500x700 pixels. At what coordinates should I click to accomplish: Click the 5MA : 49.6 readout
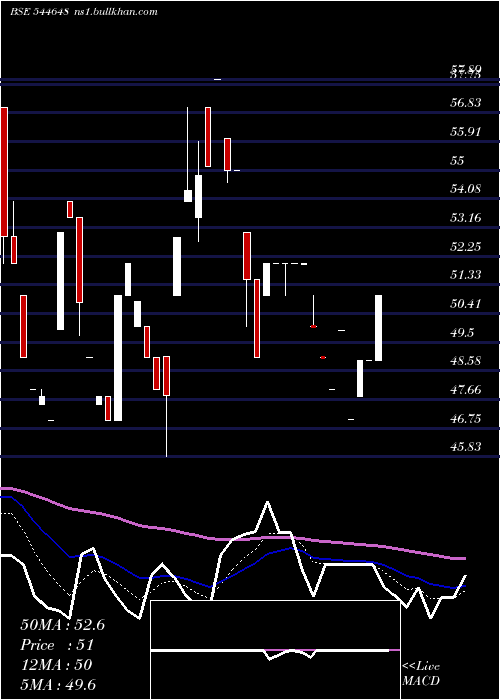click(x=58, y=684)
